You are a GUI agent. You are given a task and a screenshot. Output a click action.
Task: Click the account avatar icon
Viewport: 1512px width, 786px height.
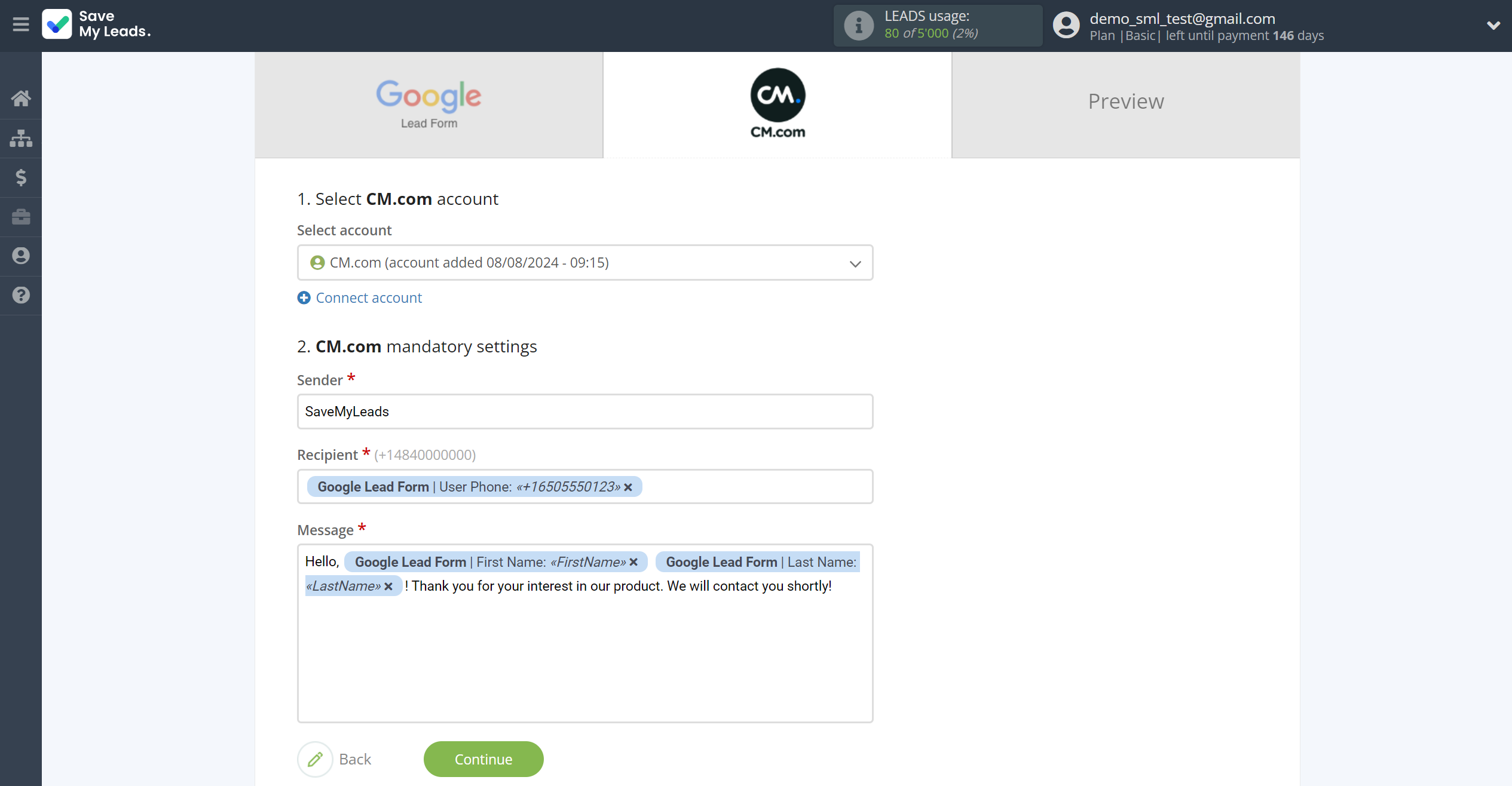pos(1066,26)
